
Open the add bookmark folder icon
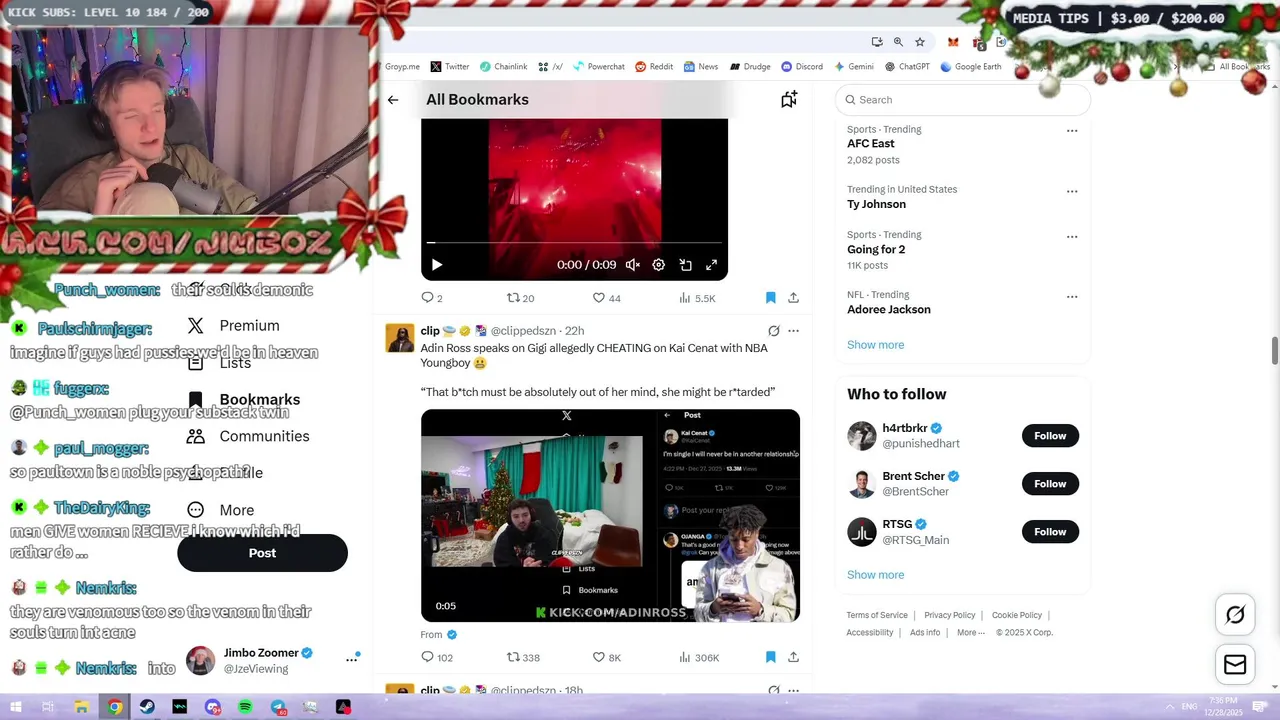click(789, 99)
